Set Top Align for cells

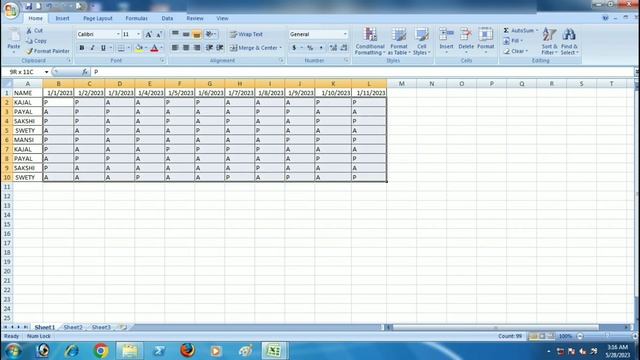(175, 34)
